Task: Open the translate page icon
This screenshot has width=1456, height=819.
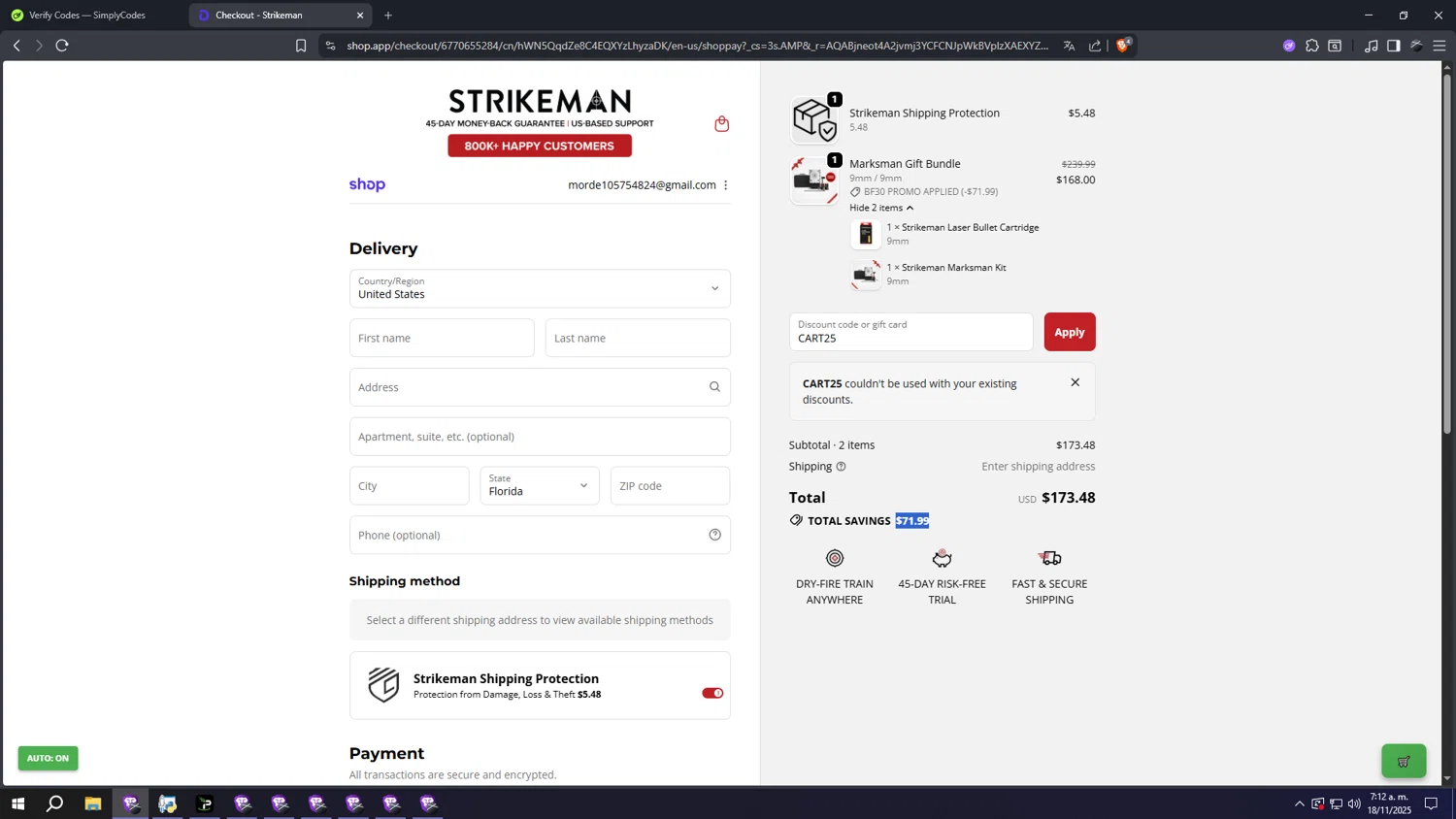Action: [1069, 46]
